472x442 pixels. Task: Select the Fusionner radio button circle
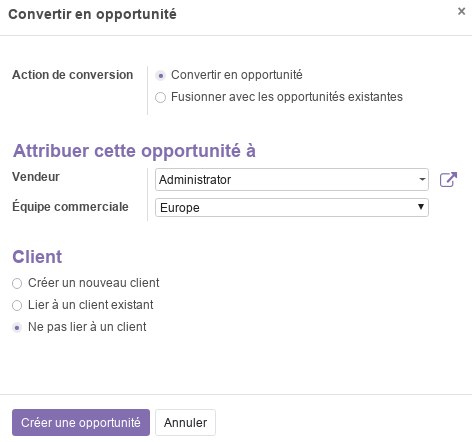point(160,97)
